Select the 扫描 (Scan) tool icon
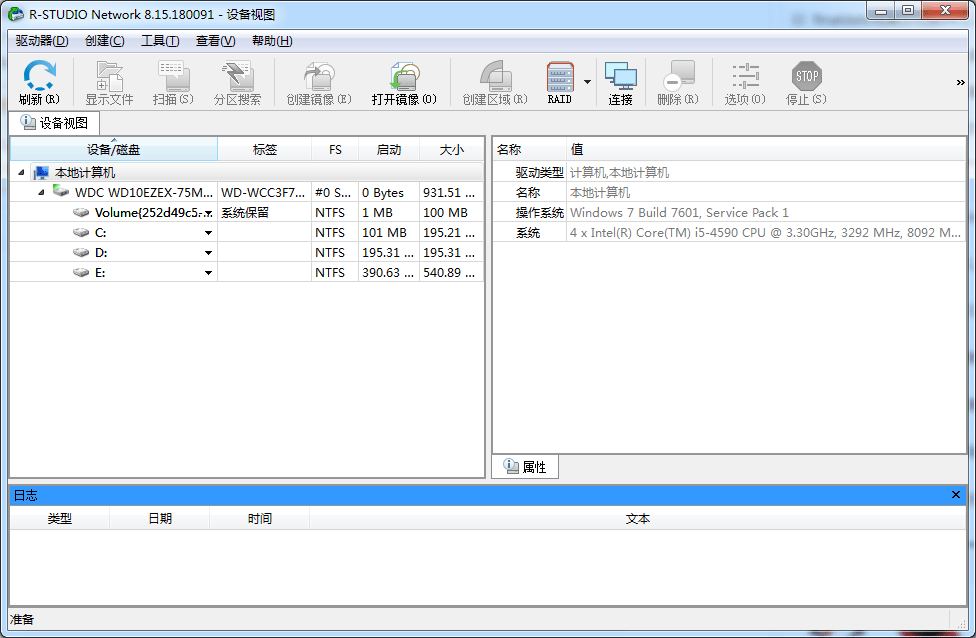This screenshot has width=976, height=638. pyautogui.click(x=174, y=80)
